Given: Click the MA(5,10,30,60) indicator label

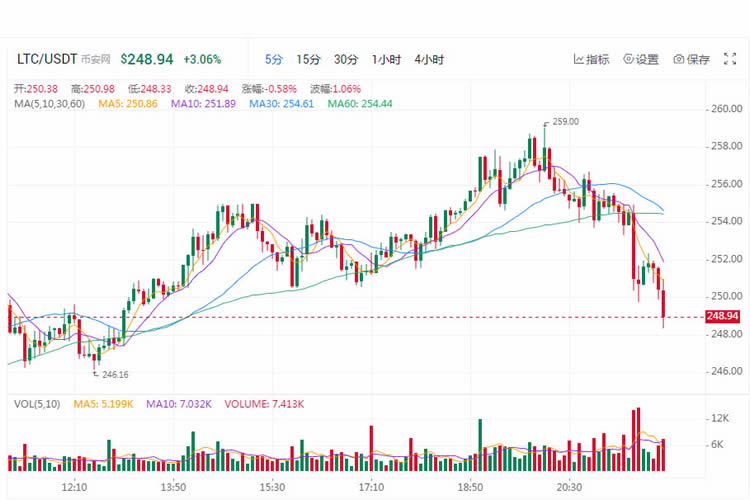Looking at the screenshot, I should 49,104.
